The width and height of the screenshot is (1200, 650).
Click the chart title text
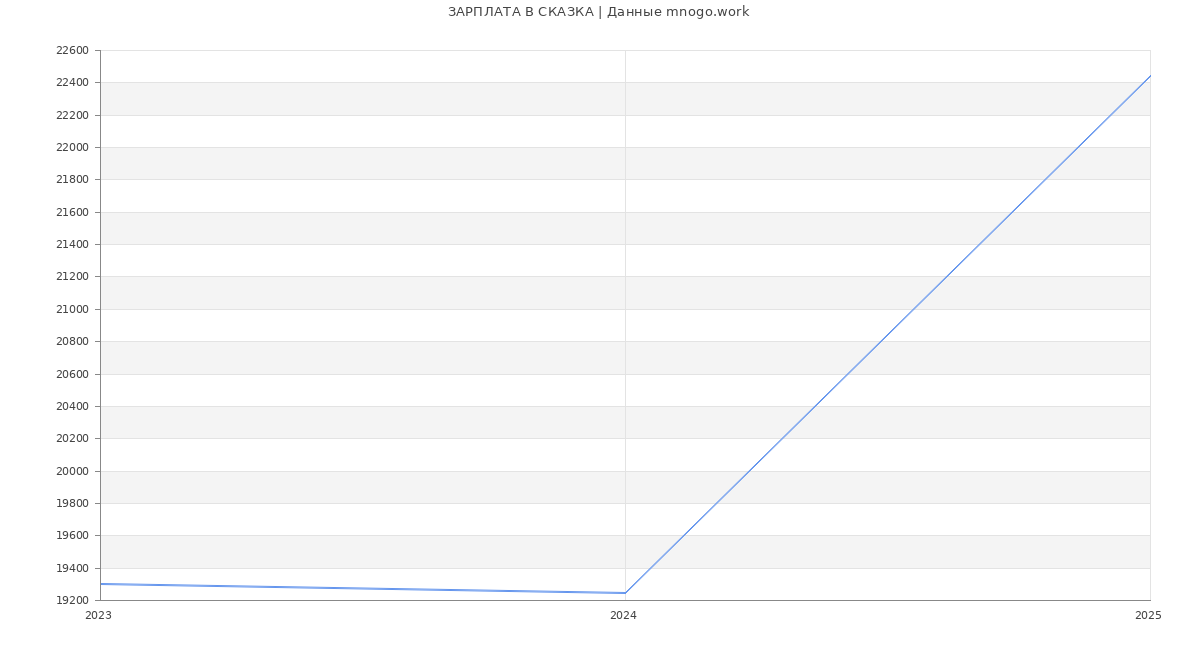pos(598,12)
